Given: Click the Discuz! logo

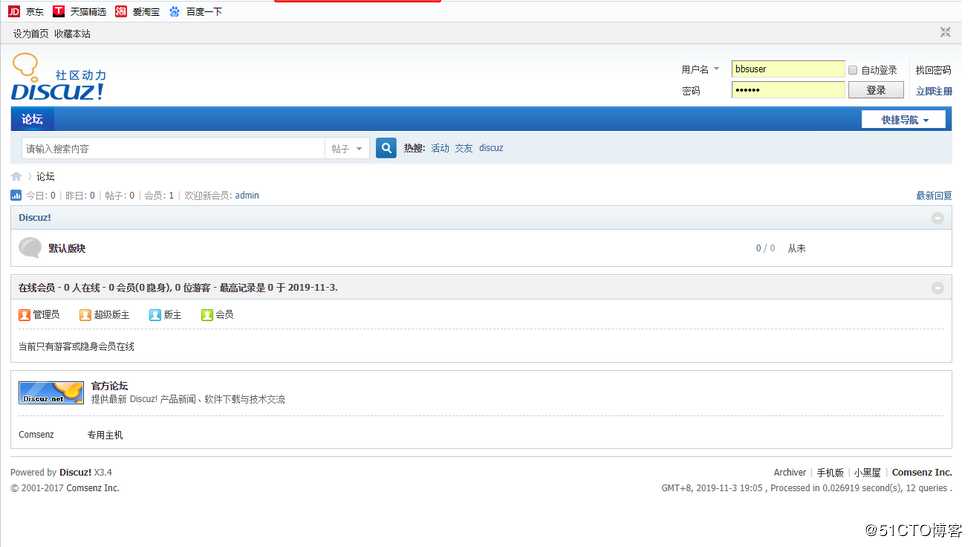Looking at the screenshot, I should click(58, 78).
